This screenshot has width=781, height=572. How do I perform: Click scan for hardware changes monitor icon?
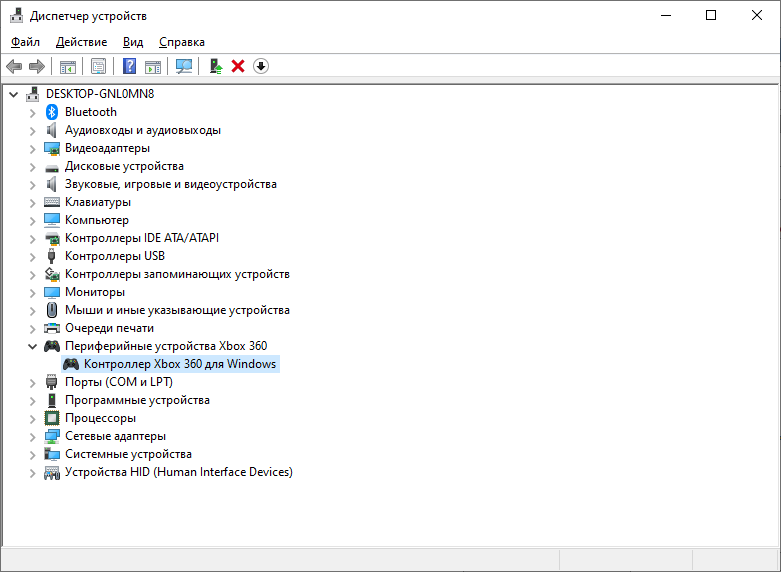tap(184, 66)
